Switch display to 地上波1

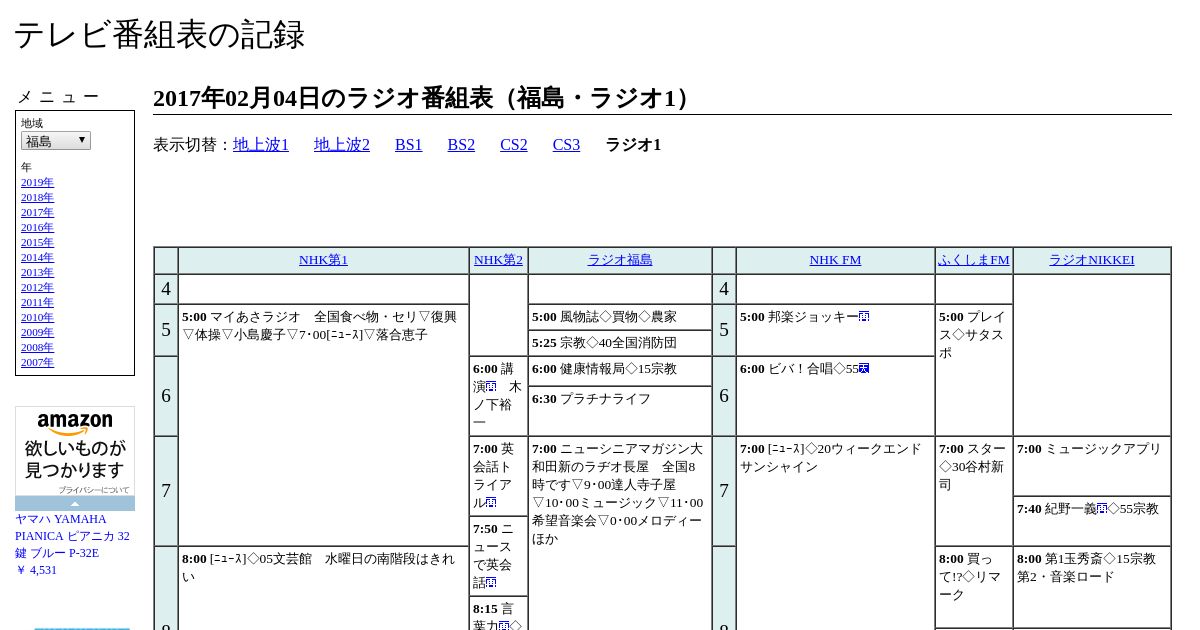tap(261, 145)
